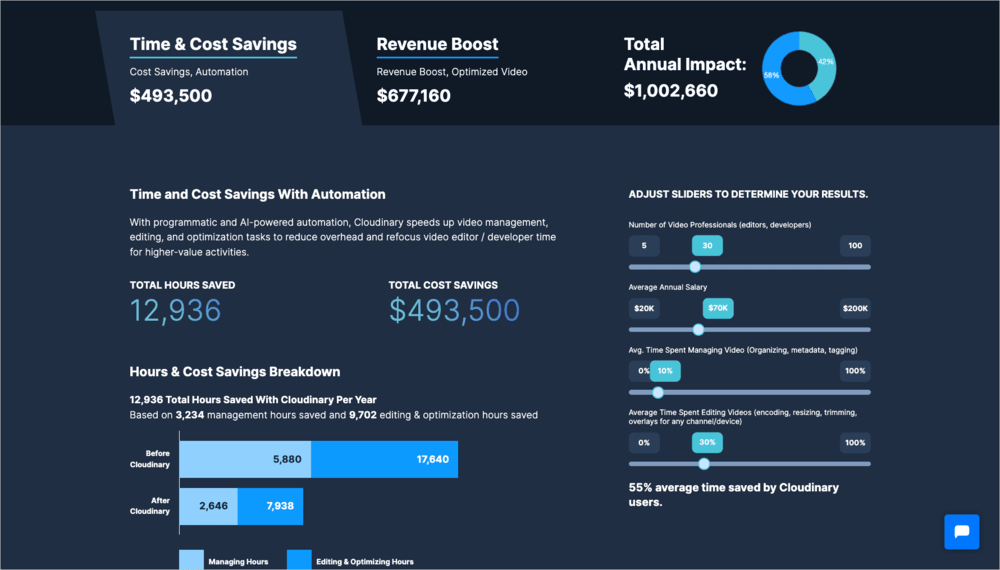Screen dimensions: 1000x570
Task: Click the After Cloudinary 7,938 bar segment
Action: point(270,506)
